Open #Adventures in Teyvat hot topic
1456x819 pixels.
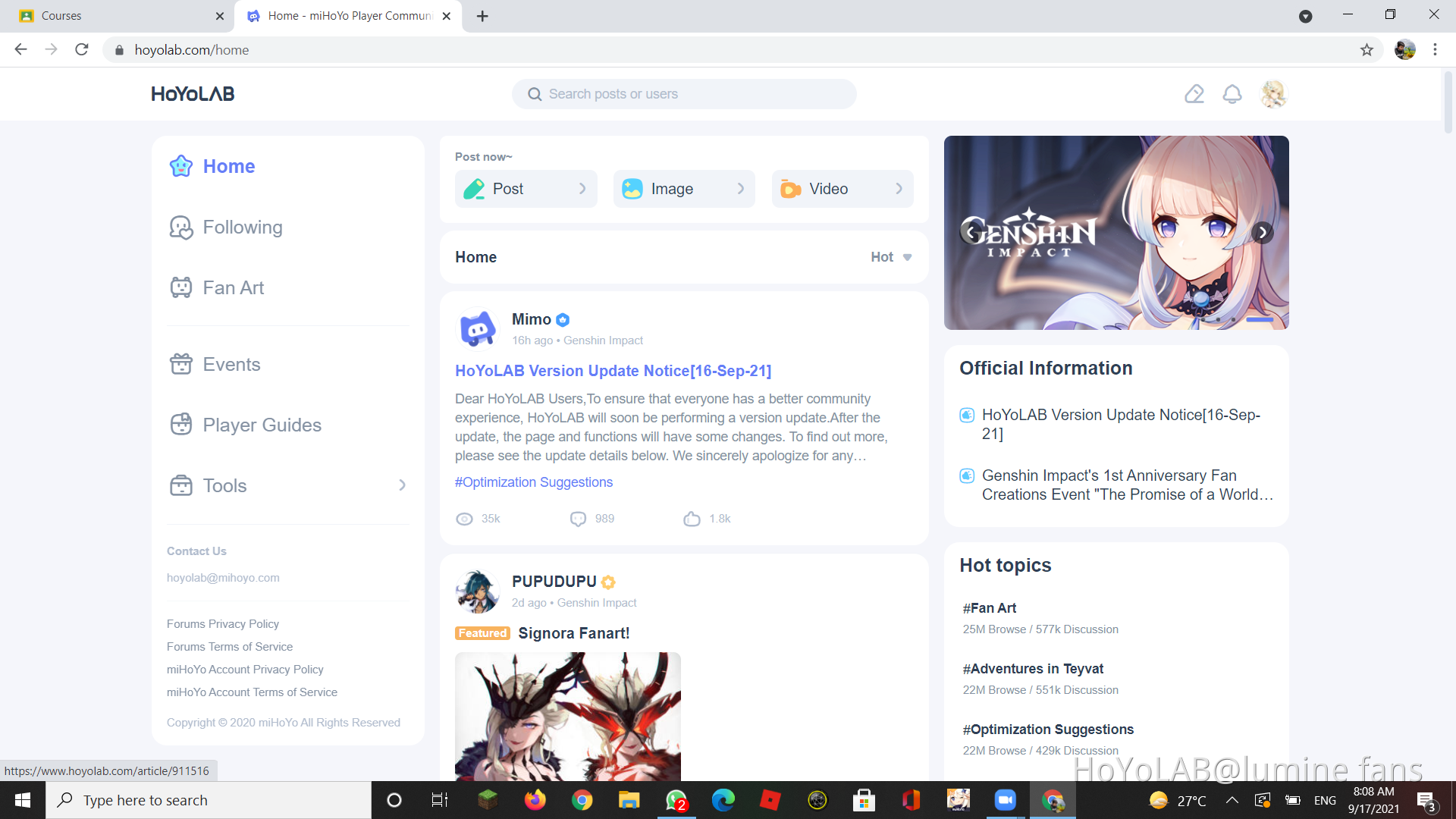click(1033, 669)
